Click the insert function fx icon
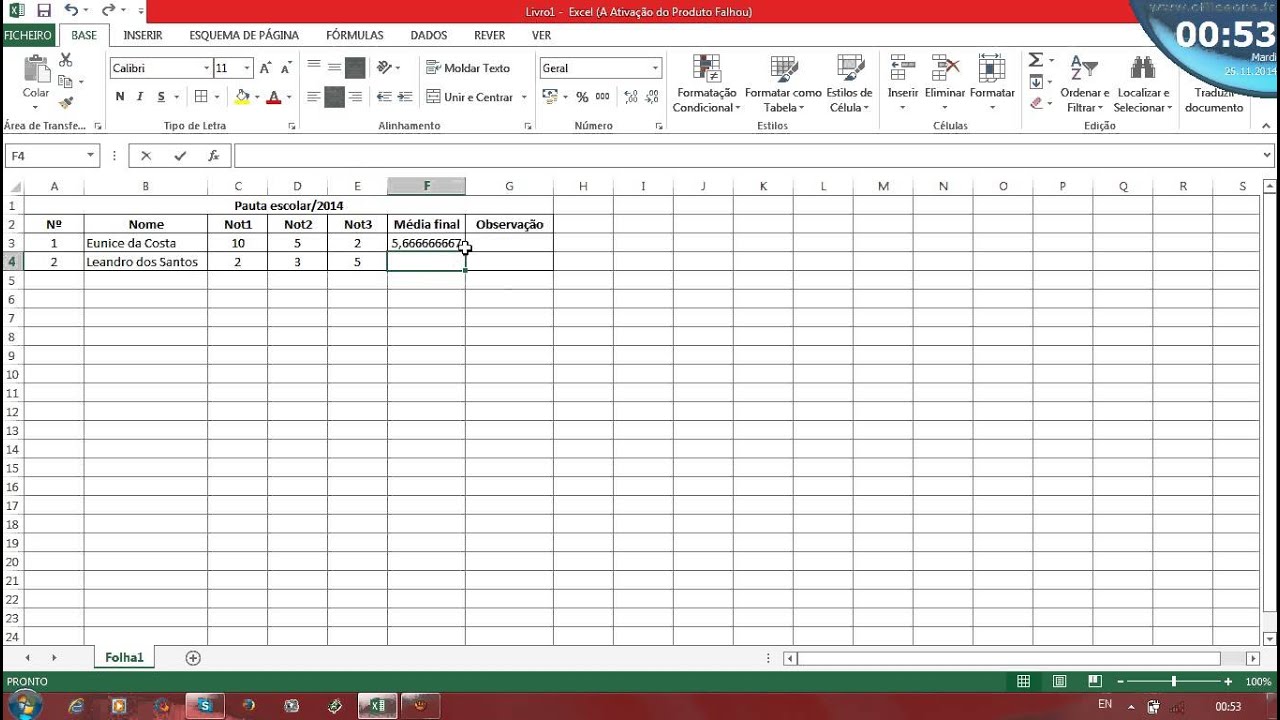Screen dimensions: 1280x720 coord(213,156)
